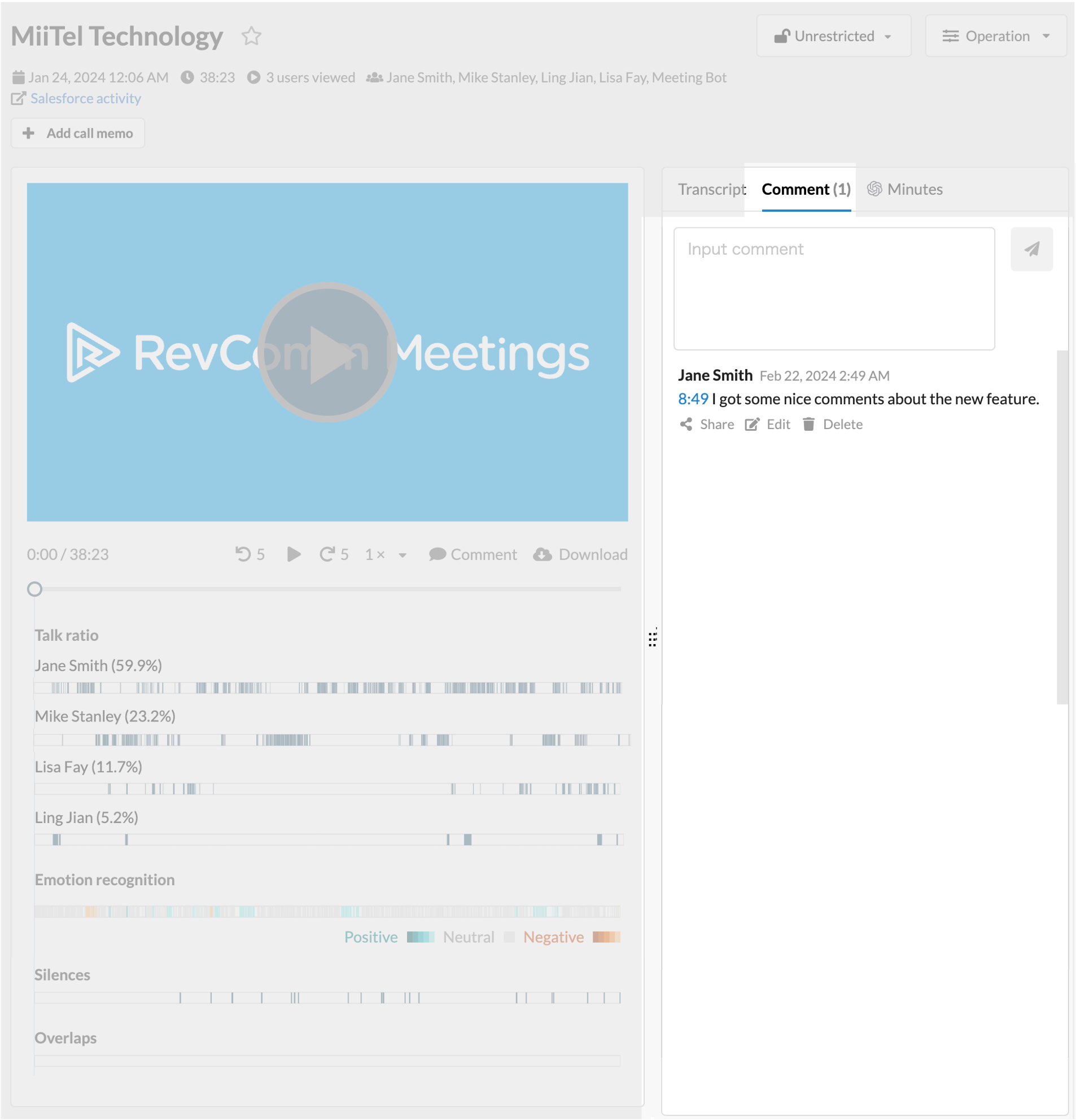This screenshot has height=1120, width=1076.
Task: Click the calendar icon next to Jan 24, 2024
Action: (x=18, y=77)
